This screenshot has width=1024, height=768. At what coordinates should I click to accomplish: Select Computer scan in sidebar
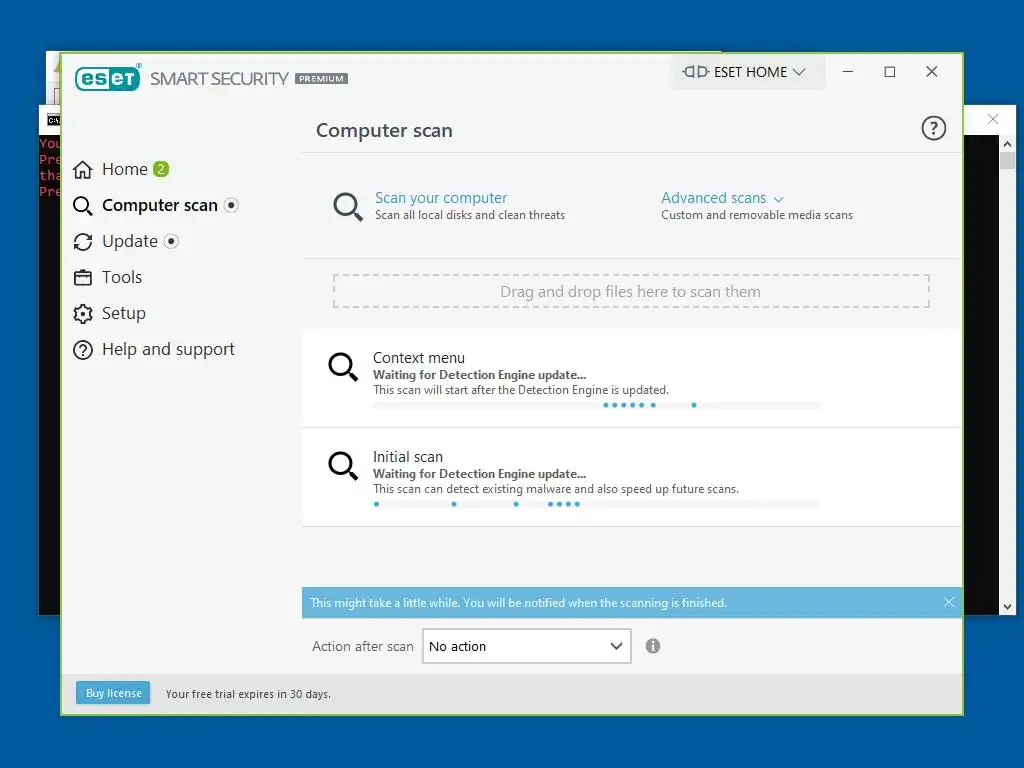click(159, 205)
